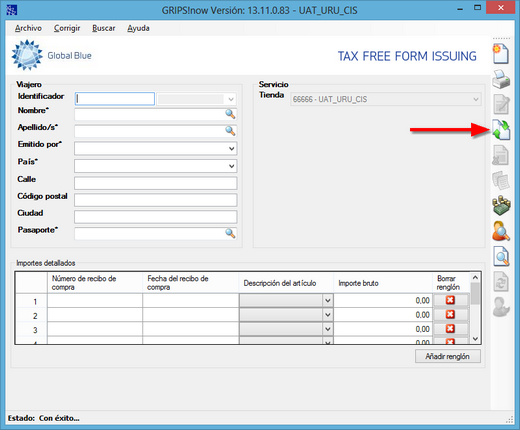The height and width of the screenshot is (430, 520).
Task: Open the Corregir menu
Action: click(67, 28)
